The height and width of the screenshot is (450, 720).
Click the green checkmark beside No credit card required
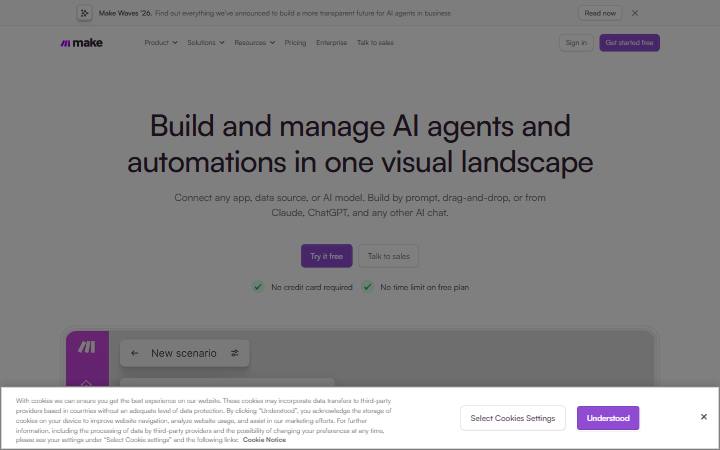point(258,287)
